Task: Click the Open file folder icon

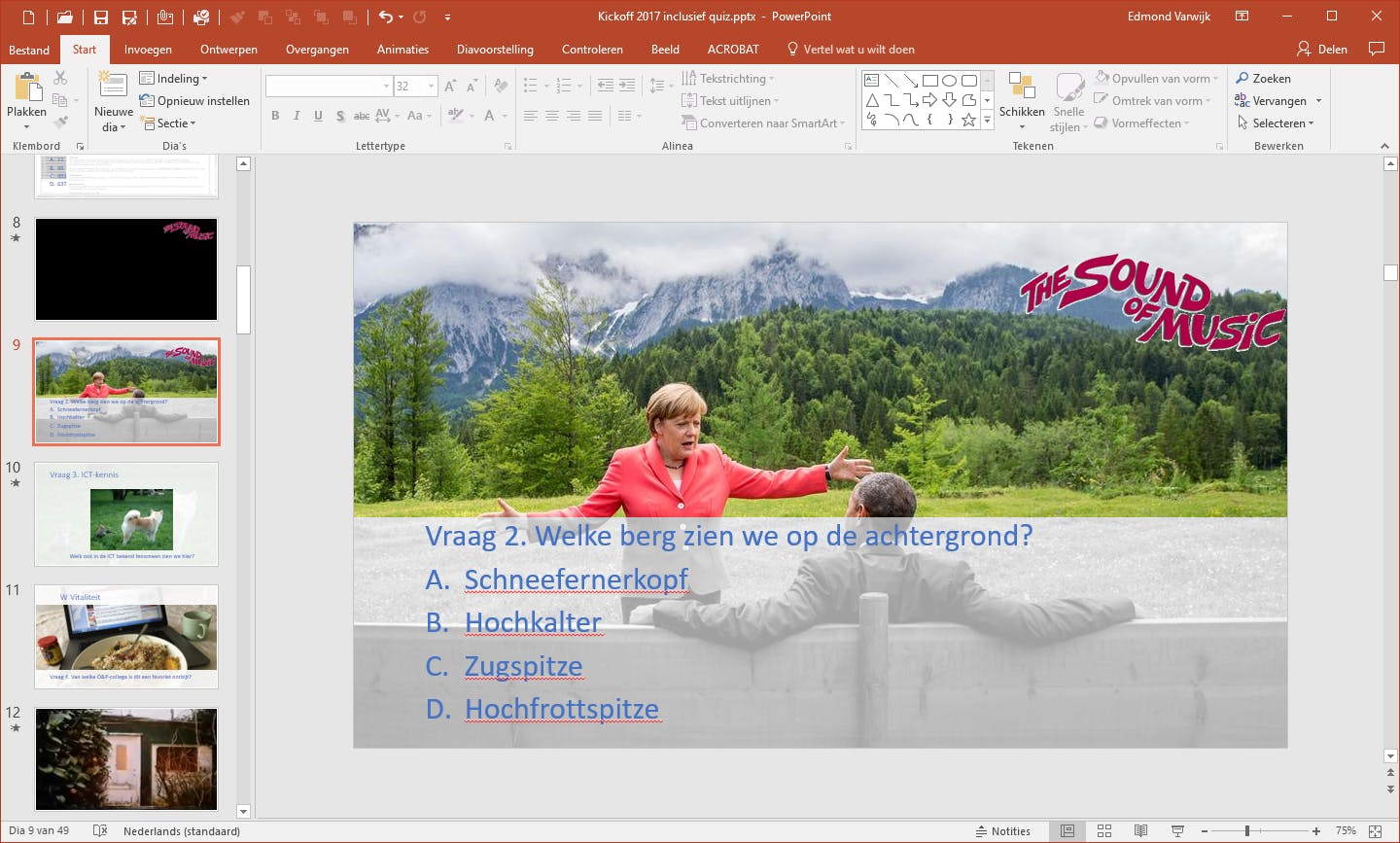Action: (65, 17)
